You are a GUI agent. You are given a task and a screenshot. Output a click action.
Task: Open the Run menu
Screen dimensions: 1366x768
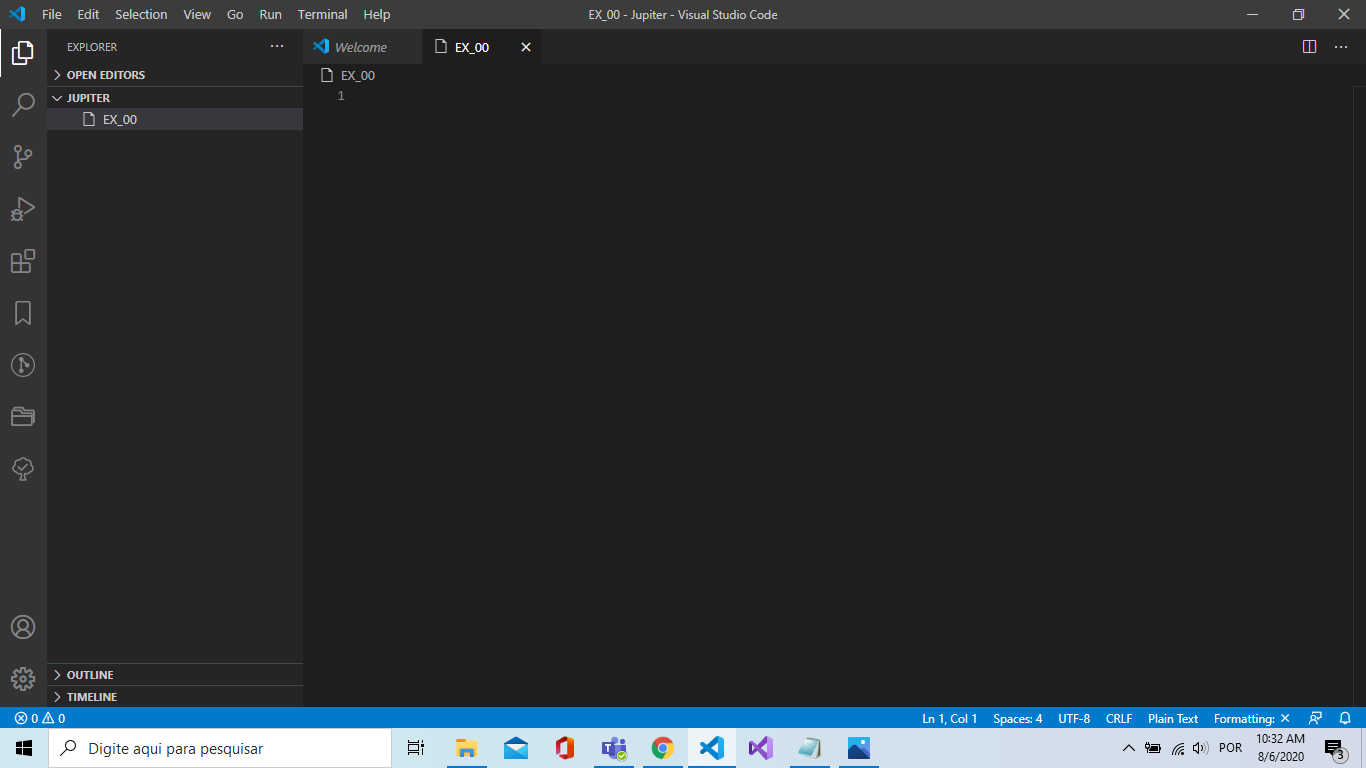coord(270,14)
